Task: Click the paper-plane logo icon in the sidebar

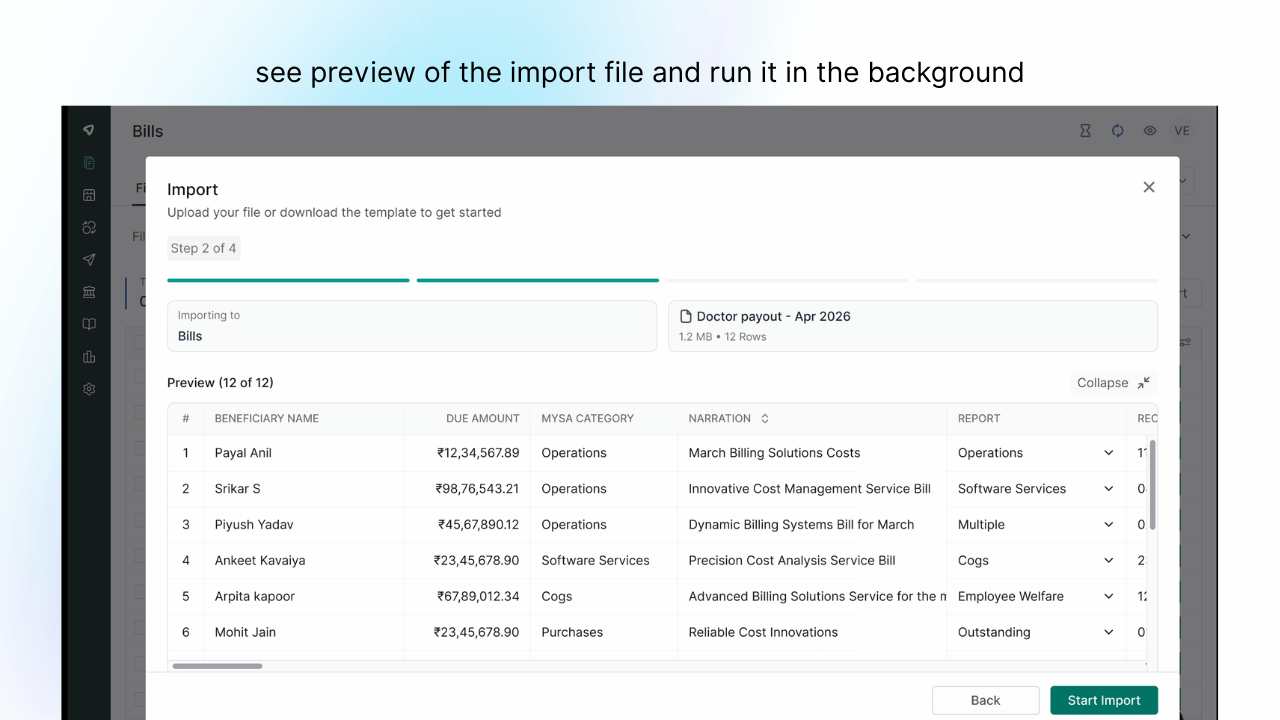Action: tap(89, 130)
